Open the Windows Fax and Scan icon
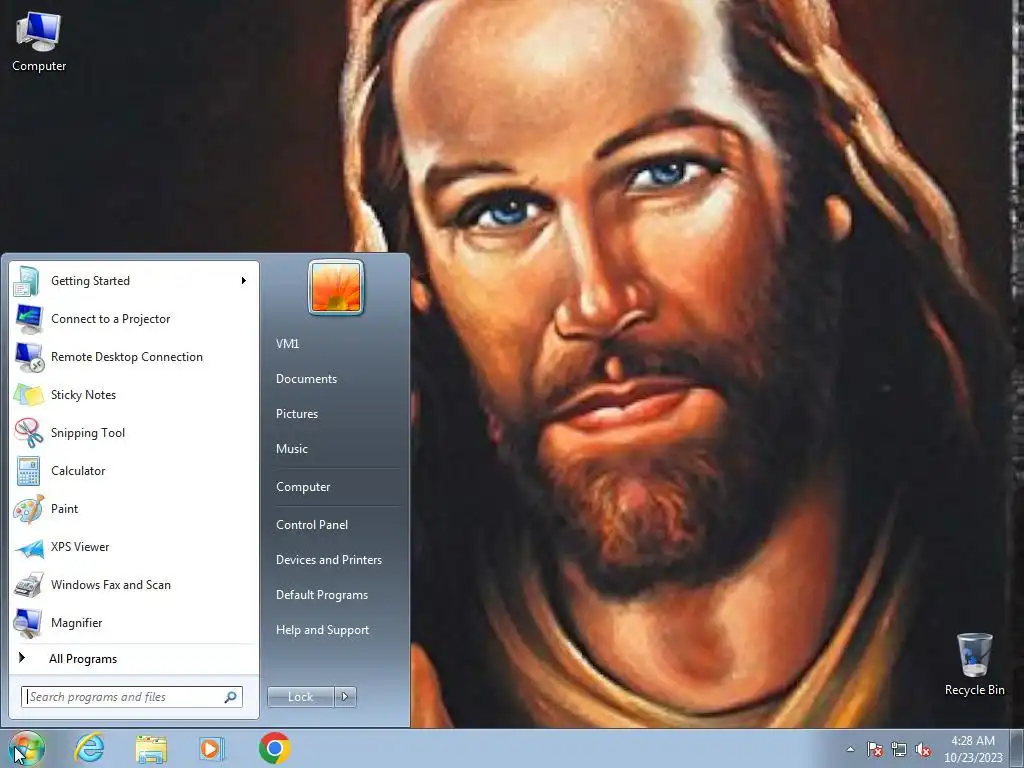Viewport: 1024px width, 768px height. click(28, 585)
